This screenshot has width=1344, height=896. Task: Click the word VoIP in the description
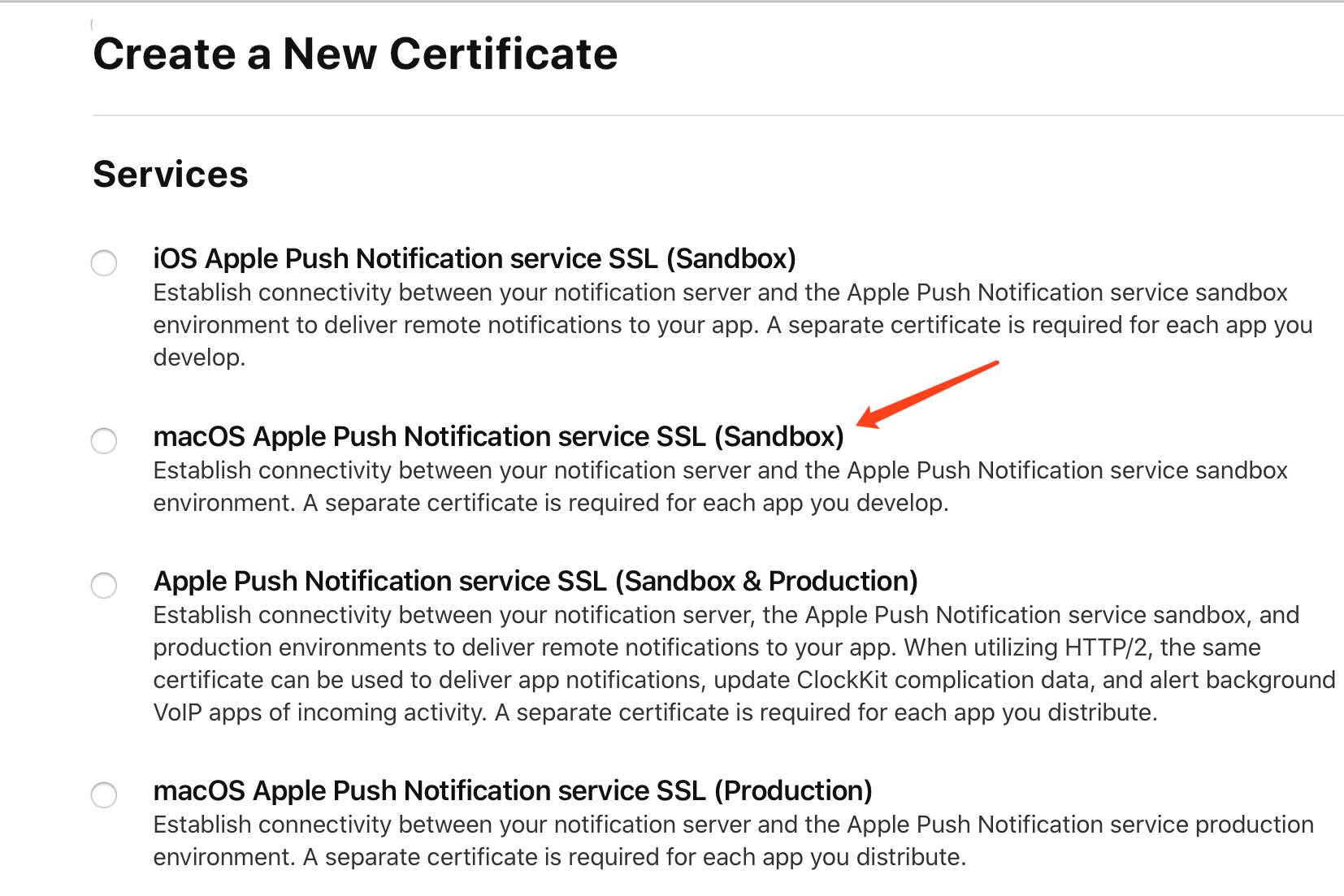pyautogui.click(x=177, y=712)
